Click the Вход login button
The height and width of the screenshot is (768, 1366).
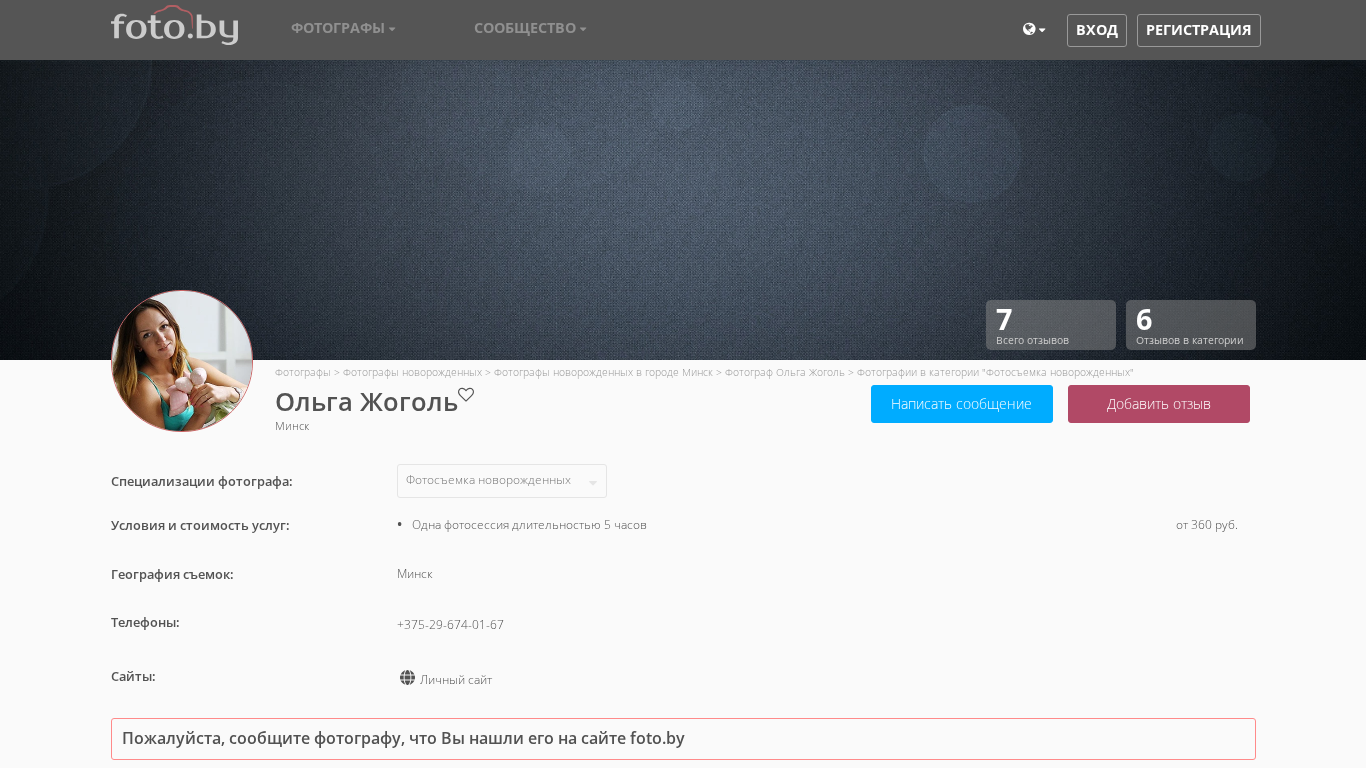pos(1097,30)
